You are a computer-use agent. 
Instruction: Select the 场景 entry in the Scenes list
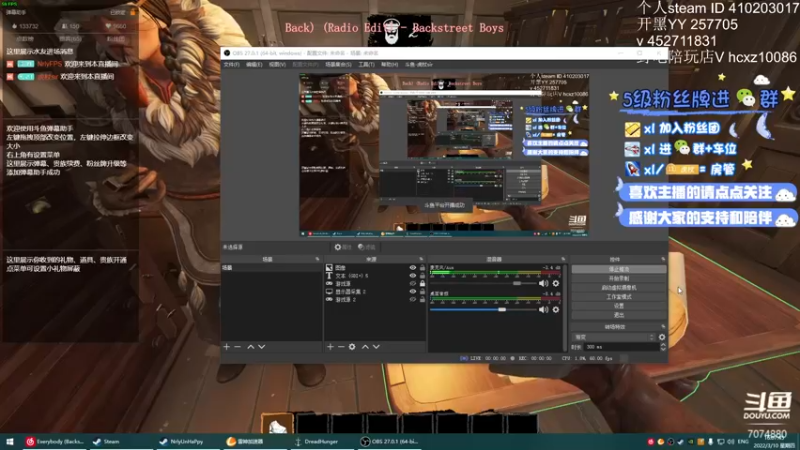pos(271,267)
